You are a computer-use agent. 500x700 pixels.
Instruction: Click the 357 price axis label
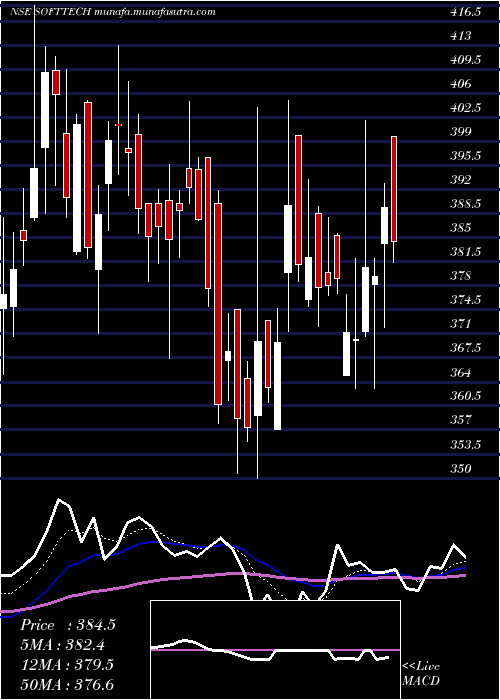pos(460,421)
